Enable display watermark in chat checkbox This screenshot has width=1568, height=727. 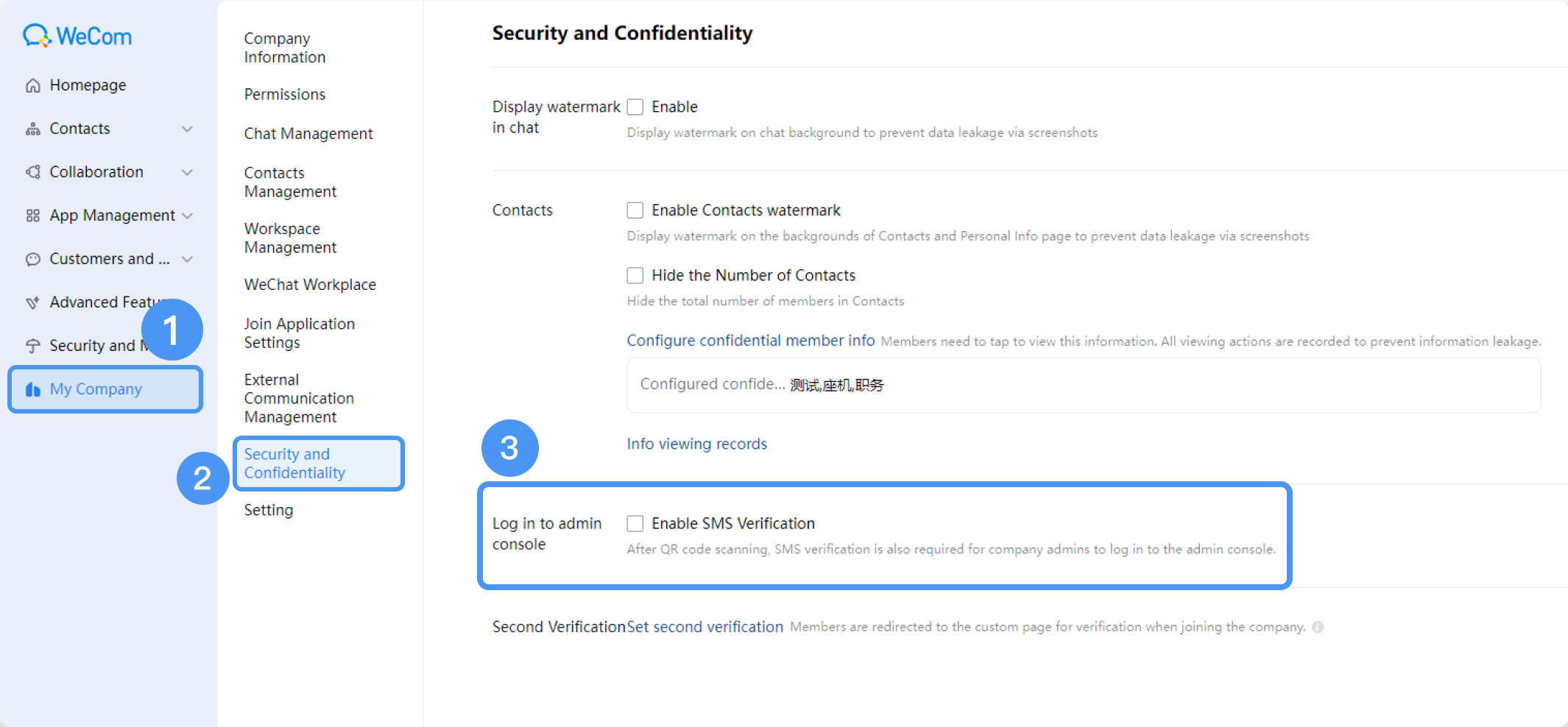635,107
